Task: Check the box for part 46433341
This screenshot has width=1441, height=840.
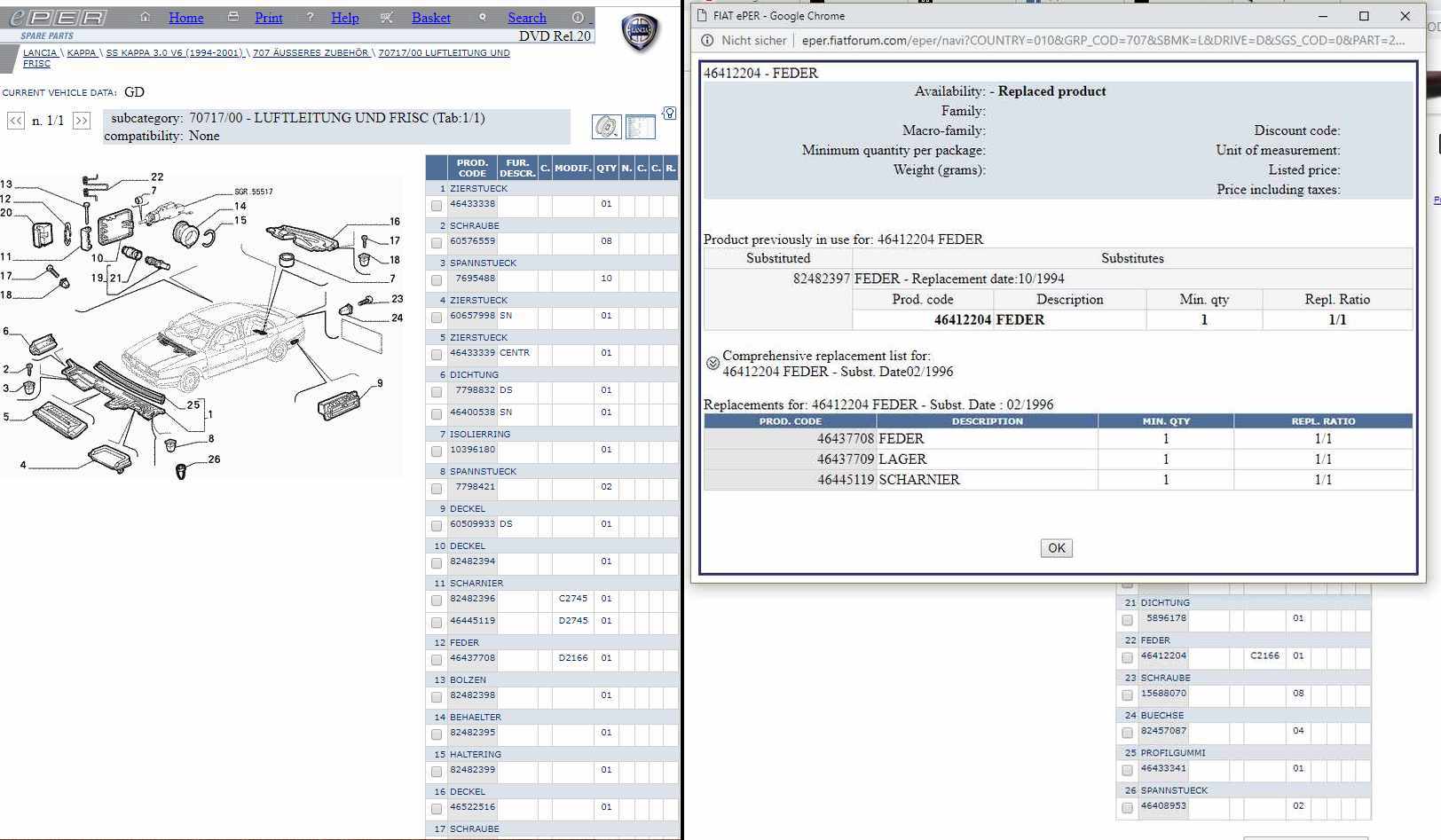Action: tap(1128, 771)
